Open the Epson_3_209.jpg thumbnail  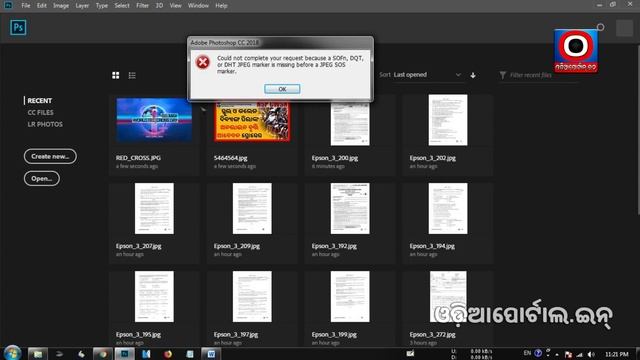252,208
